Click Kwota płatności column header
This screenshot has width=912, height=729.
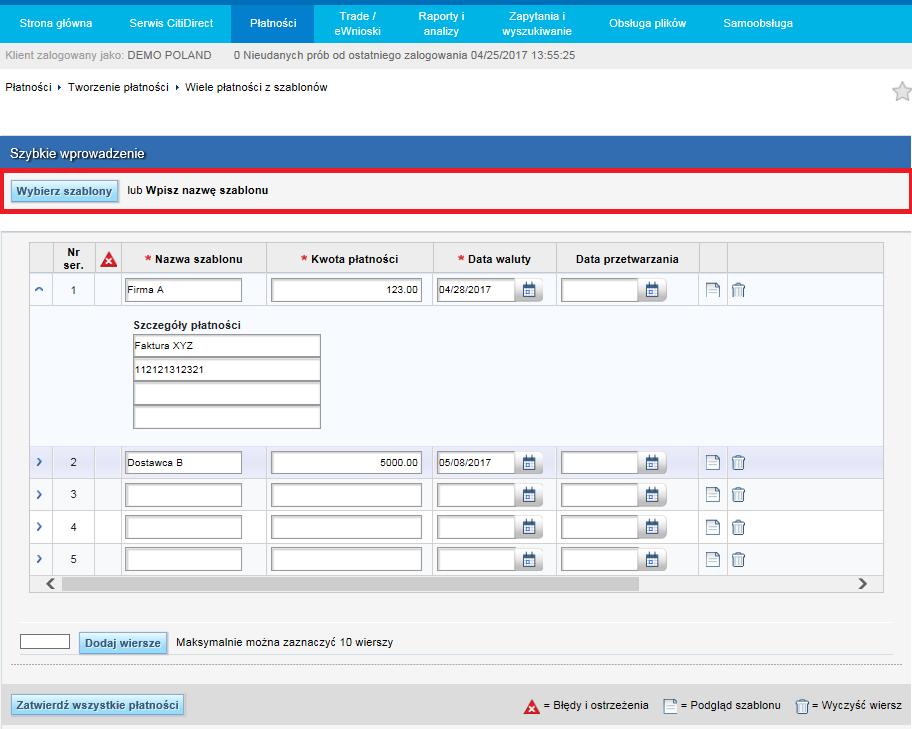pyautogui.click(x=350, y=259)
